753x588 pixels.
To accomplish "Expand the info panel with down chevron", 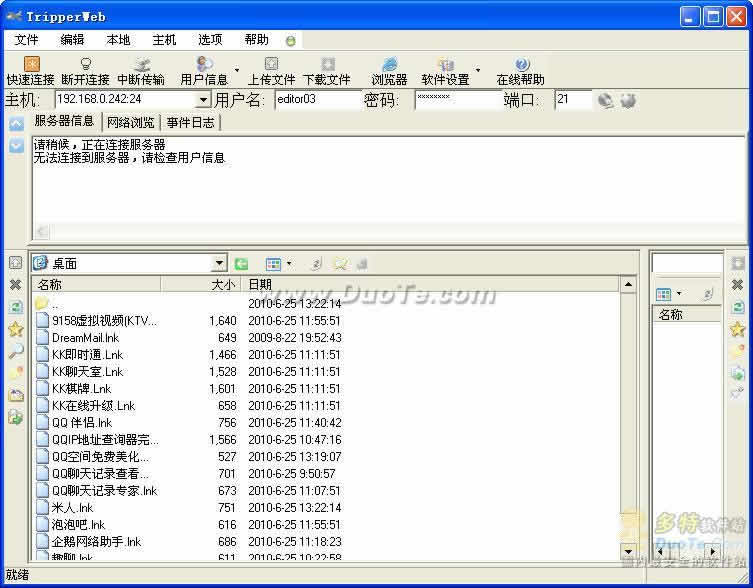I will 16,146.
